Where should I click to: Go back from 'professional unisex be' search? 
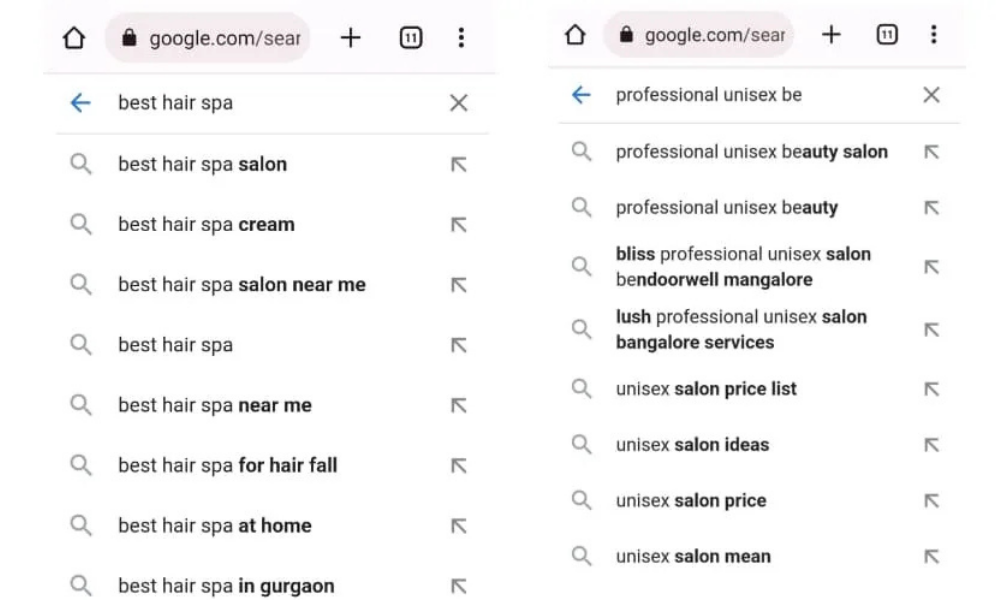pos(580,95)
